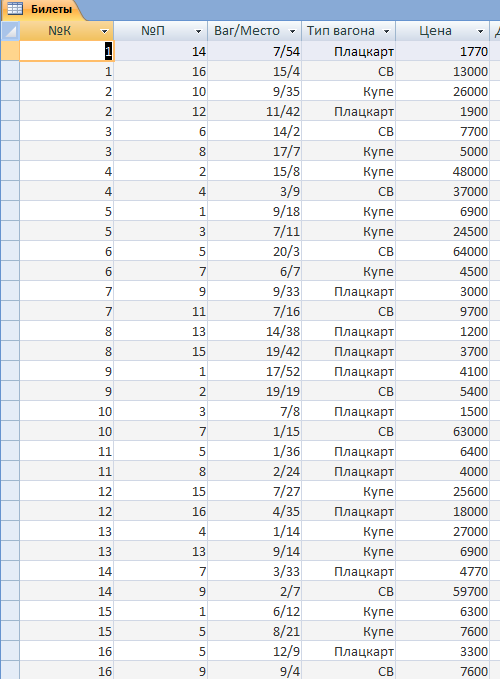Click the cell with price 4000
This screenshot has height=679, width=500.
click(x=442, y=471)
